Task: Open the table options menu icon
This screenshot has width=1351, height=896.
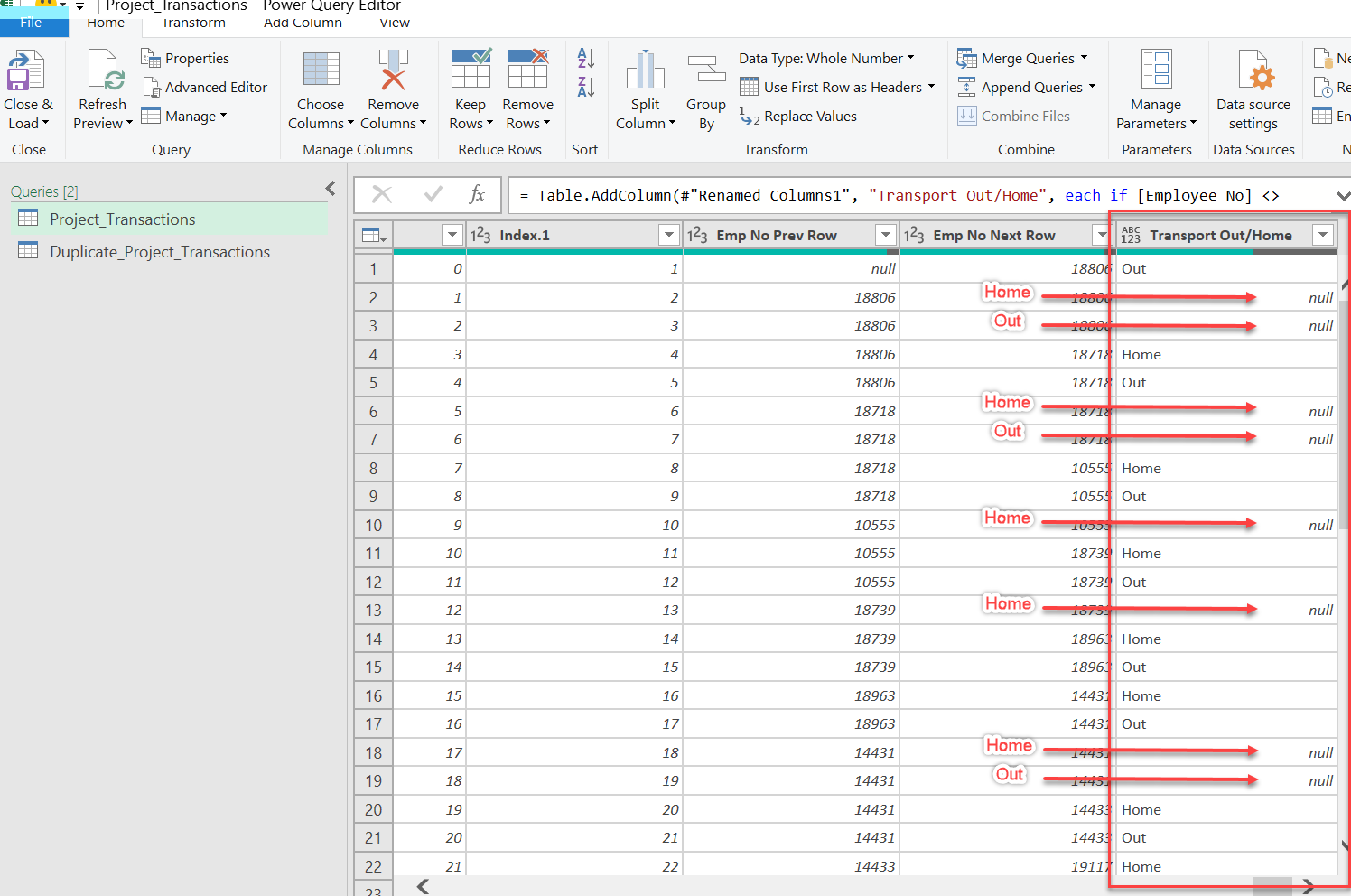Action: pyautogui.click(x=374, y=236)
